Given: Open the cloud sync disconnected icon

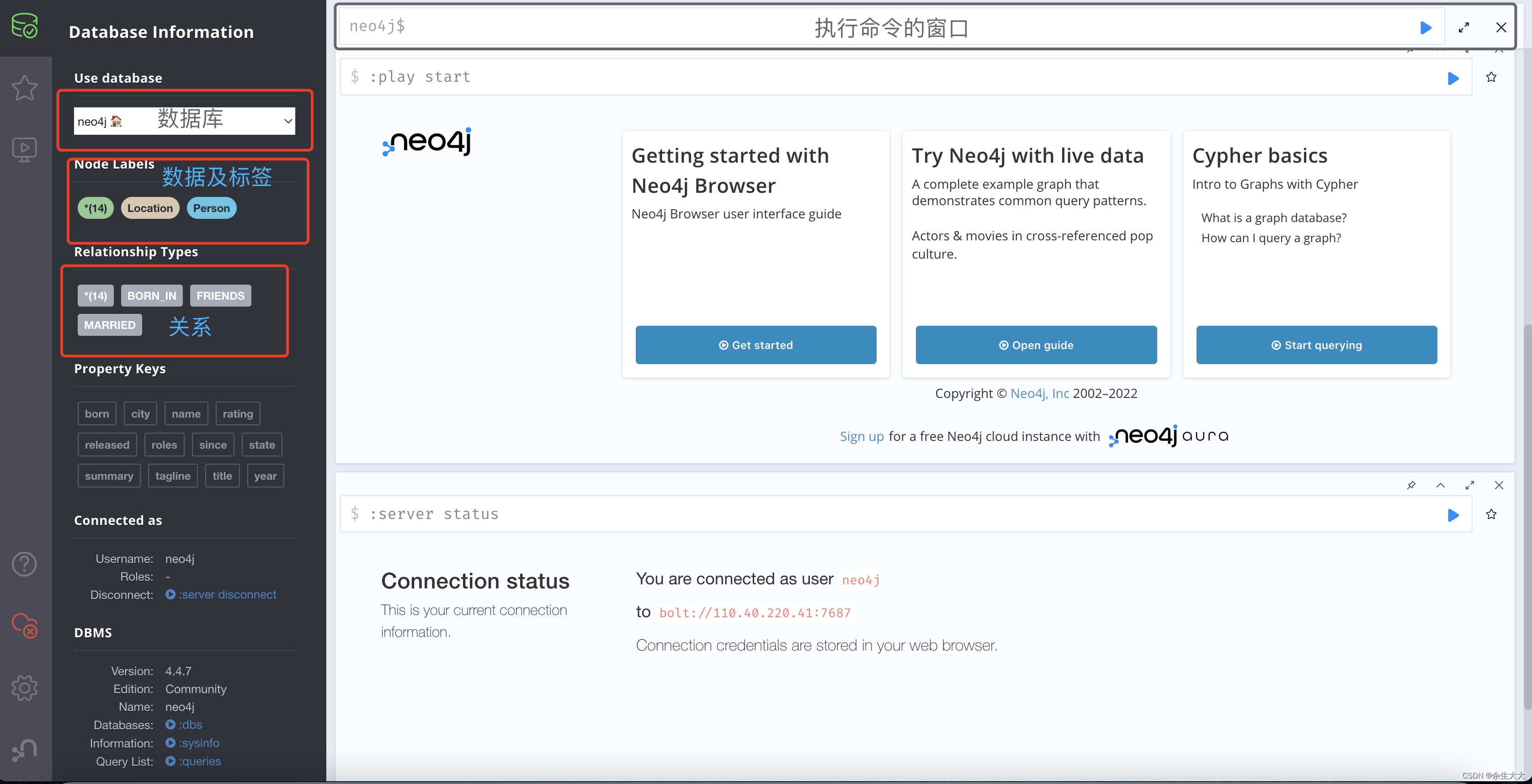Looking at the screenshot, I should point(24,626).
